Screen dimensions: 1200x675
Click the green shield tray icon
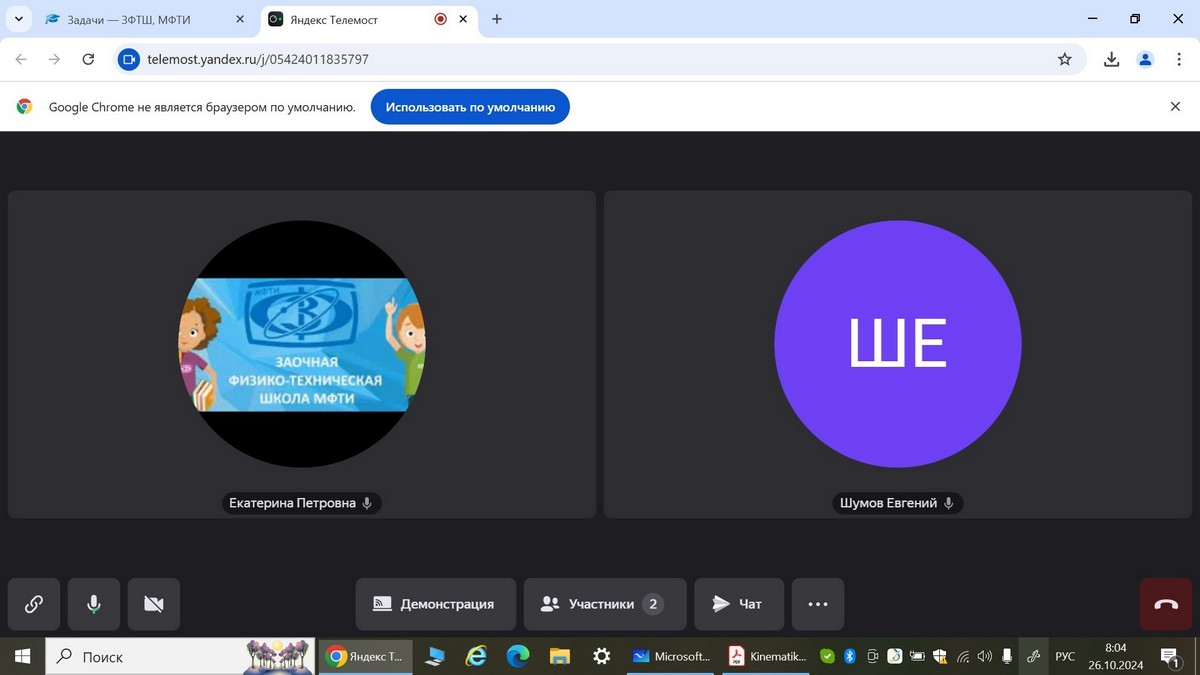(827, 656)
